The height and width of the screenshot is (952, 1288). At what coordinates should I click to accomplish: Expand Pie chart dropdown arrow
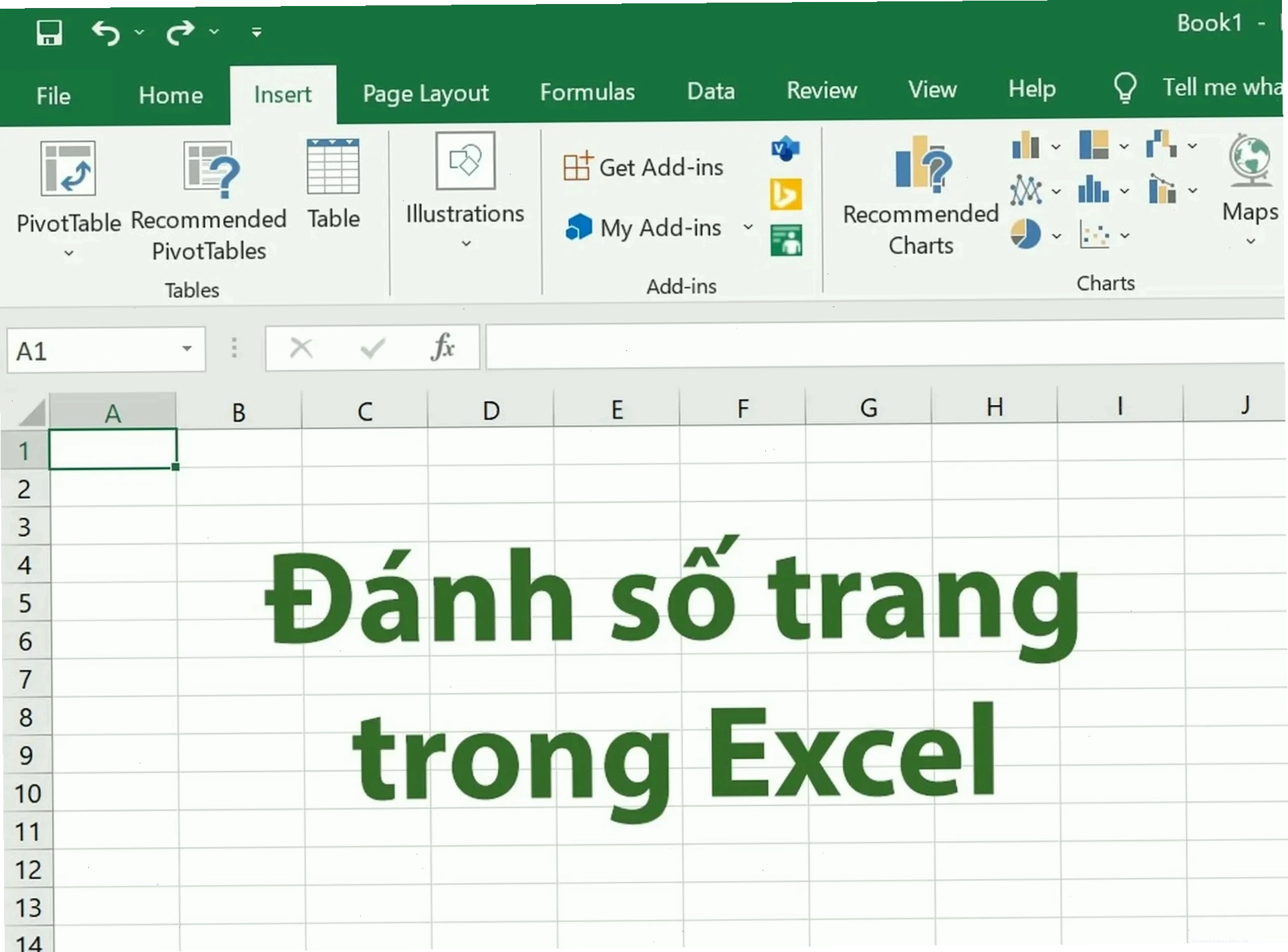pyautogui.click(x=1056, y=236)
